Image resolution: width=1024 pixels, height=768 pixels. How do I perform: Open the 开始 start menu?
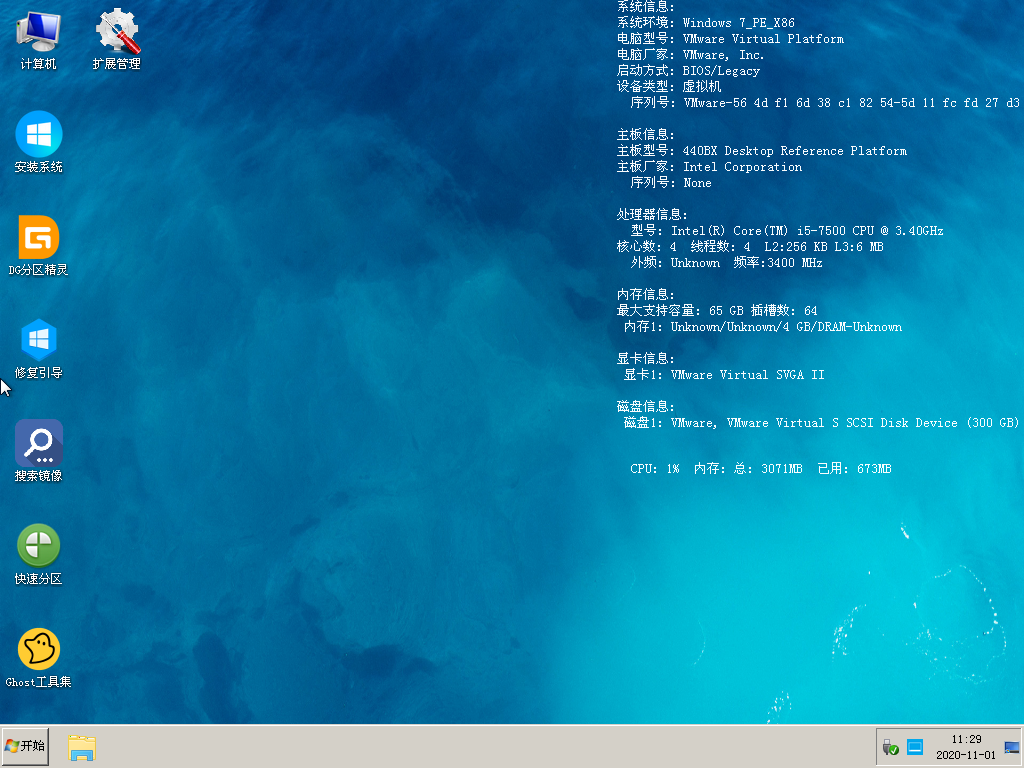coord(25,746)
